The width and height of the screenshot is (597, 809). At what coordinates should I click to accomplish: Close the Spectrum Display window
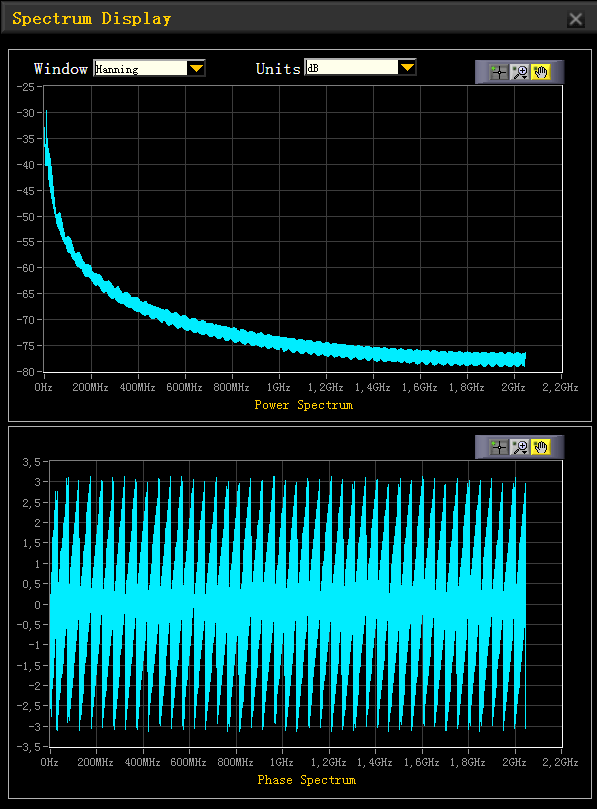coord(575,20)
